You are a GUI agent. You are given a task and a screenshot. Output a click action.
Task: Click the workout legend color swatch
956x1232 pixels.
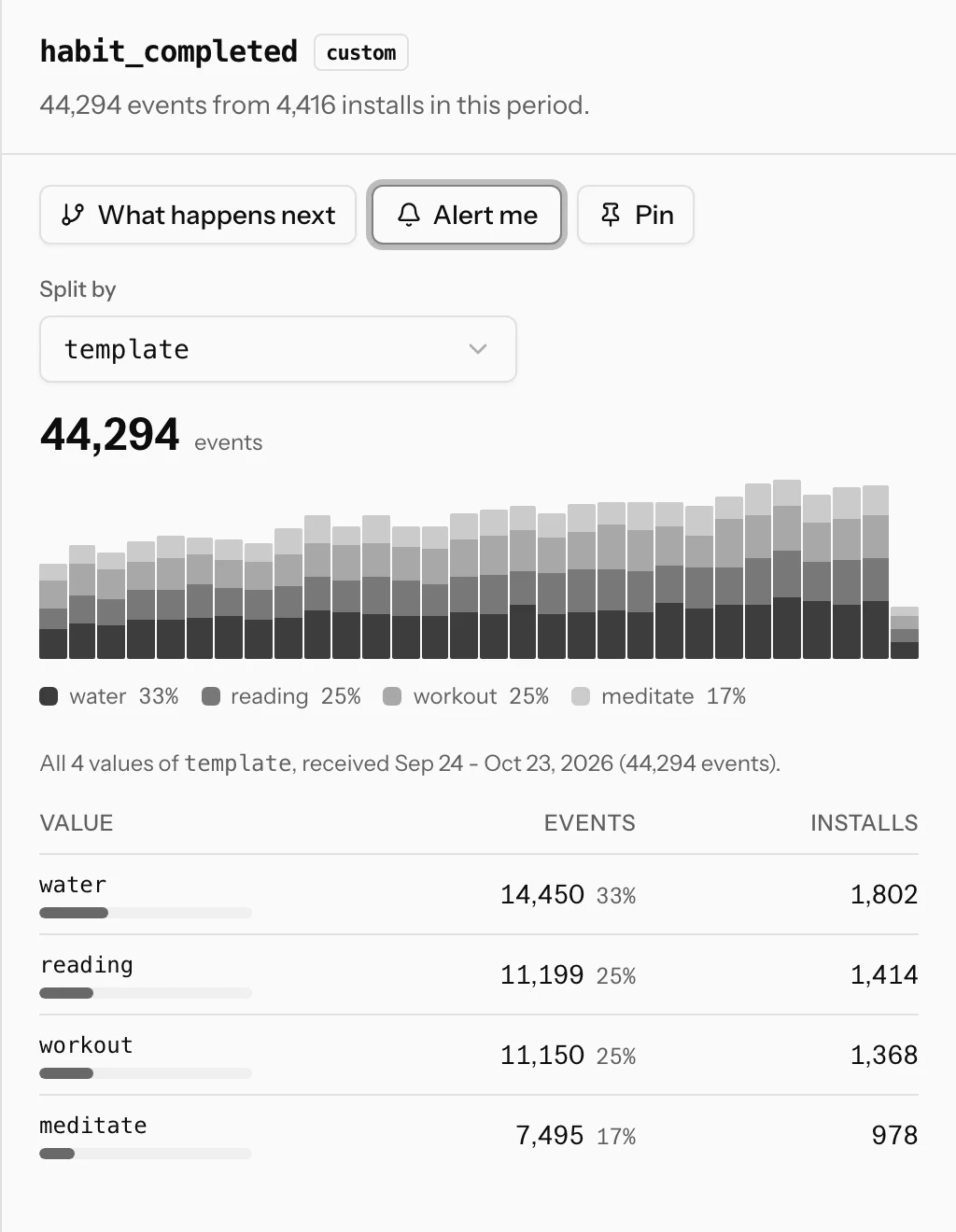pos(392,696)
